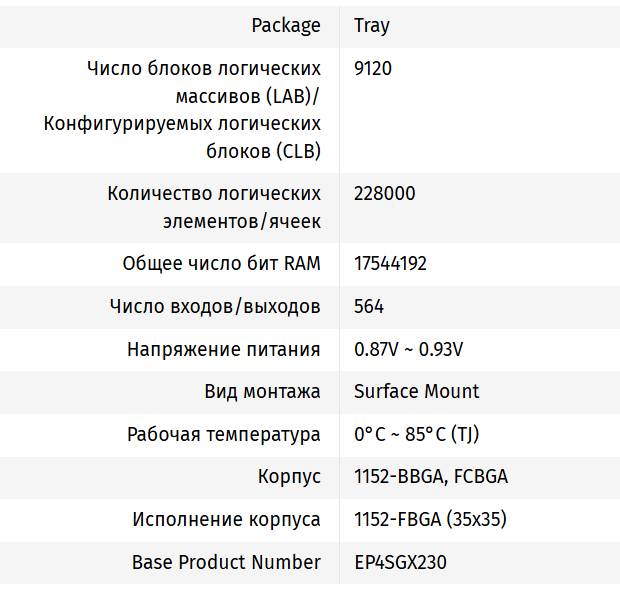Click the "Общее число бит RAM" label
The image size is (620, 593).
[x=221, y=264]
